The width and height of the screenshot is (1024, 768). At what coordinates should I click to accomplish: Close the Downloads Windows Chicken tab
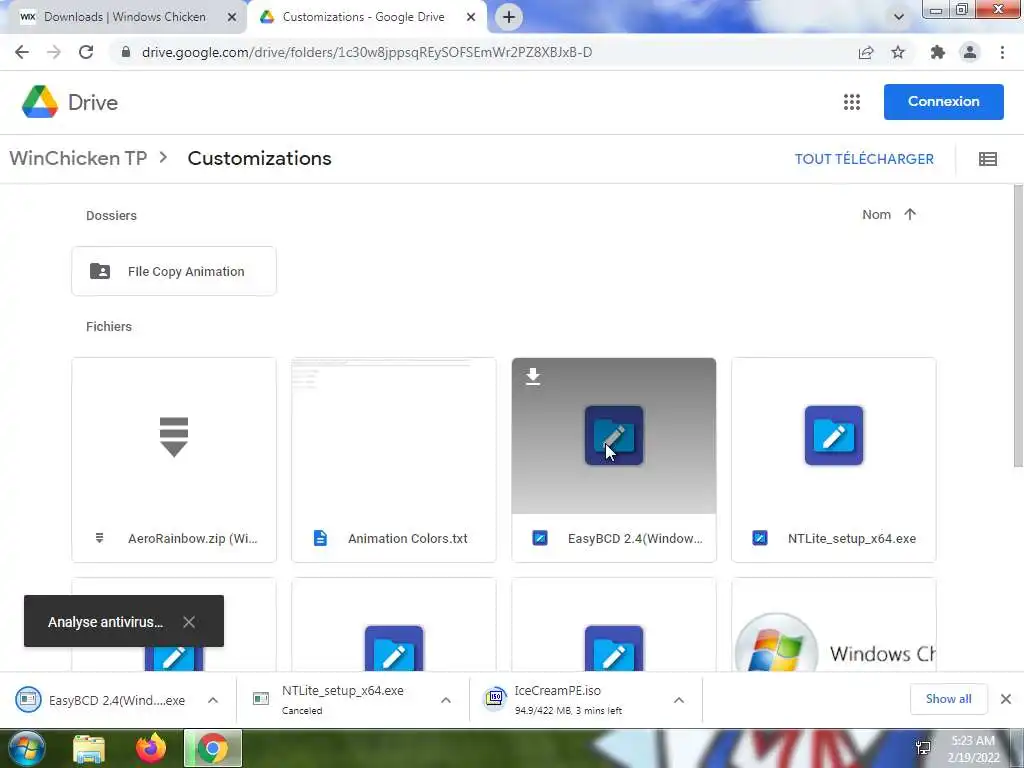pyautogui.click(x=232, y=18)
